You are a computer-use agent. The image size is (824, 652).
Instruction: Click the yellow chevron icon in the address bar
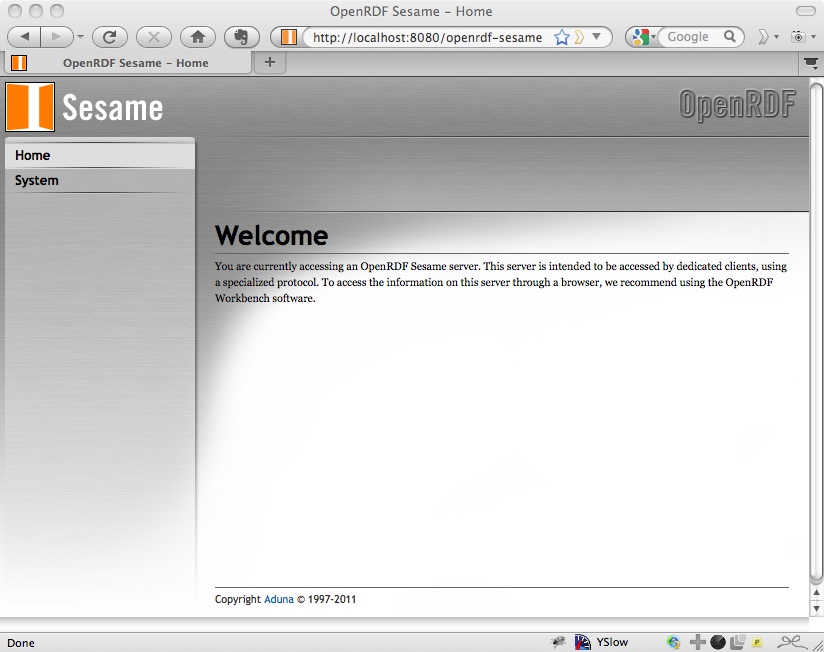579,37
